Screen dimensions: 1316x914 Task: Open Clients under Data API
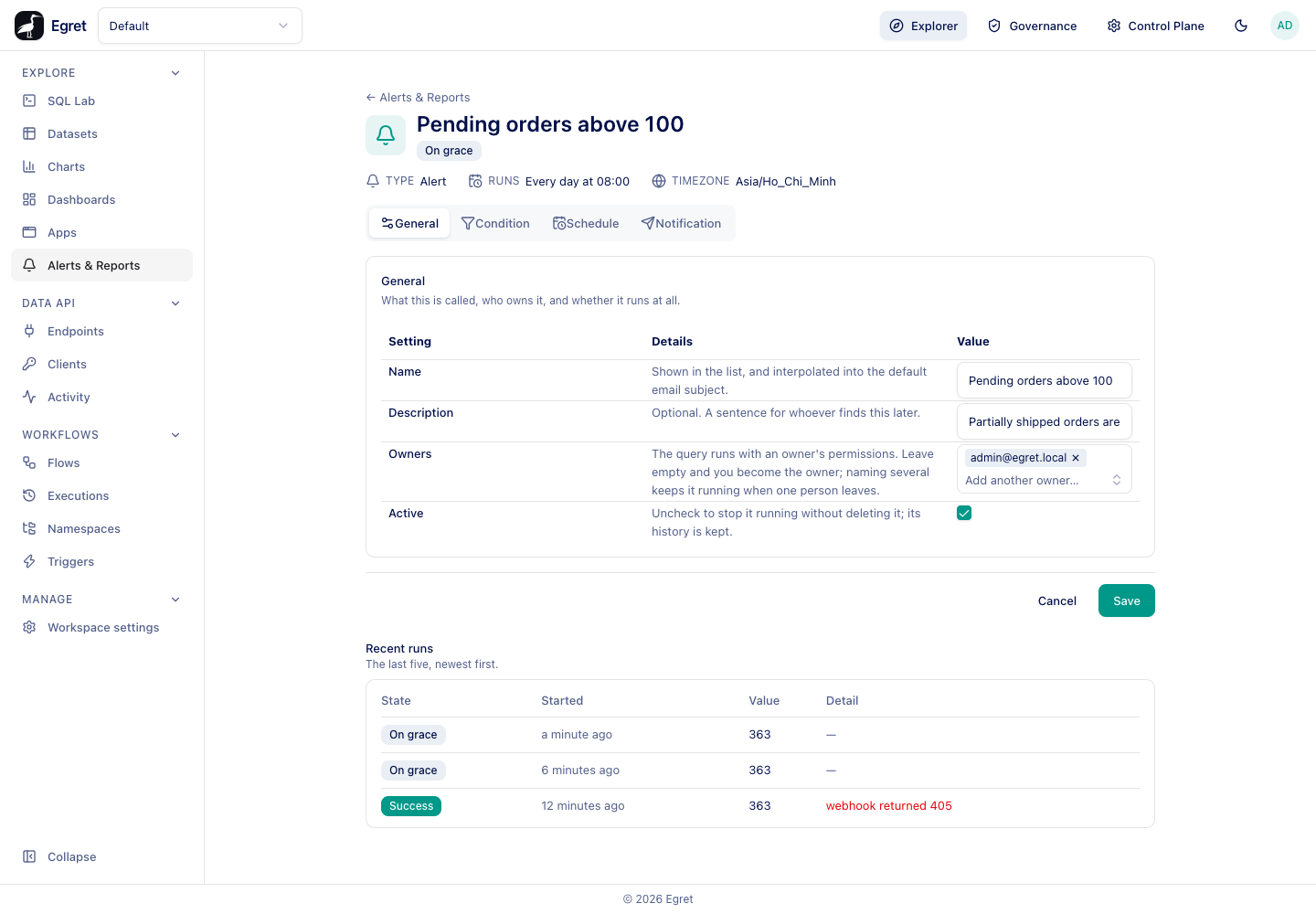[101, 364]
